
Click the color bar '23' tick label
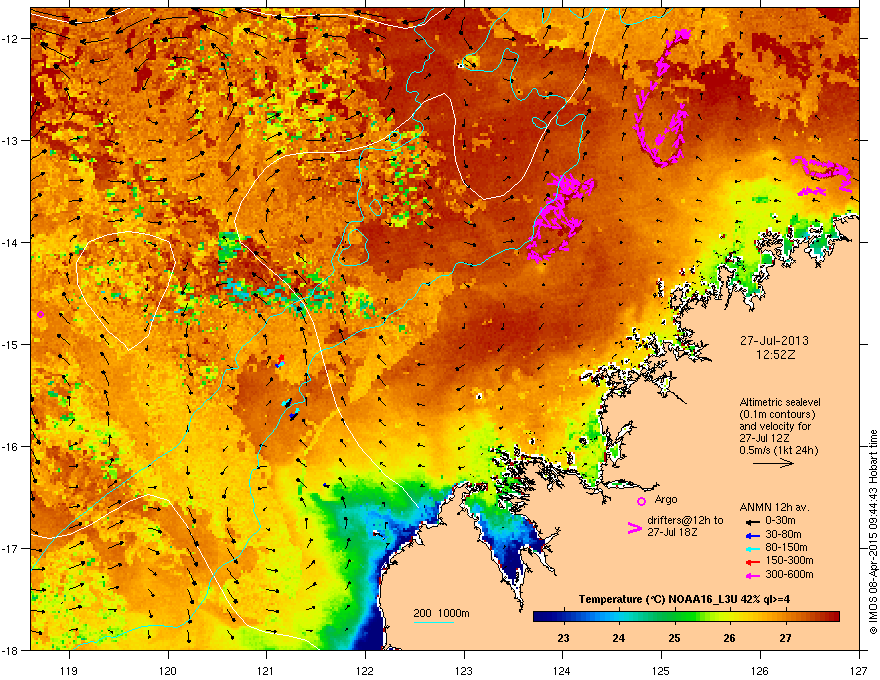coord(563,638)
